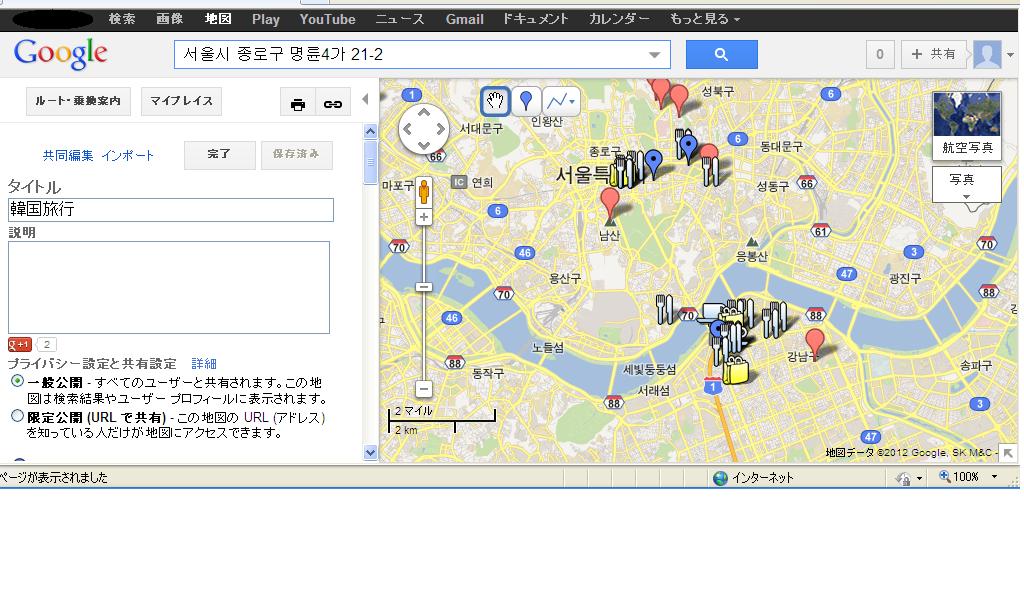The width and height of the screenshot is (1024, 600).
Task: Select the add placemark tool
Action: [x=526, y=101]
